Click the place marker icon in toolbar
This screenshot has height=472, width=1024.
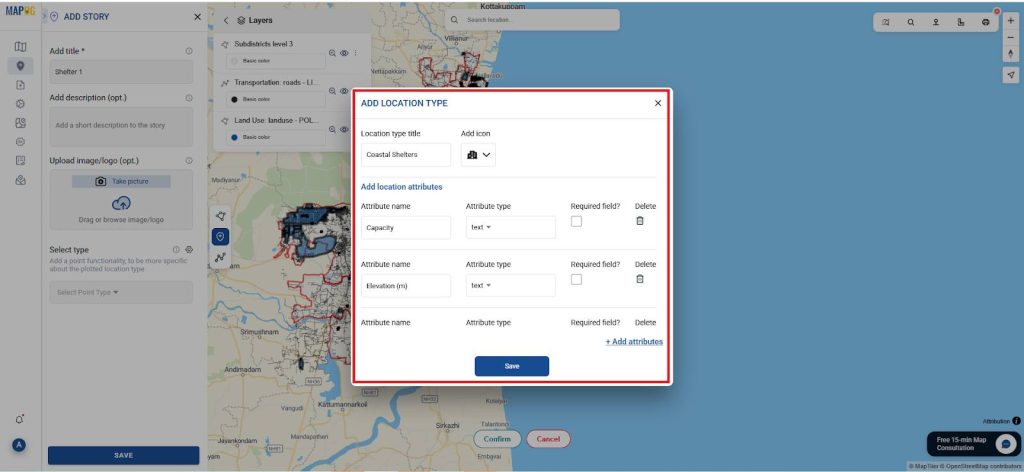click(x=935, y=22)
